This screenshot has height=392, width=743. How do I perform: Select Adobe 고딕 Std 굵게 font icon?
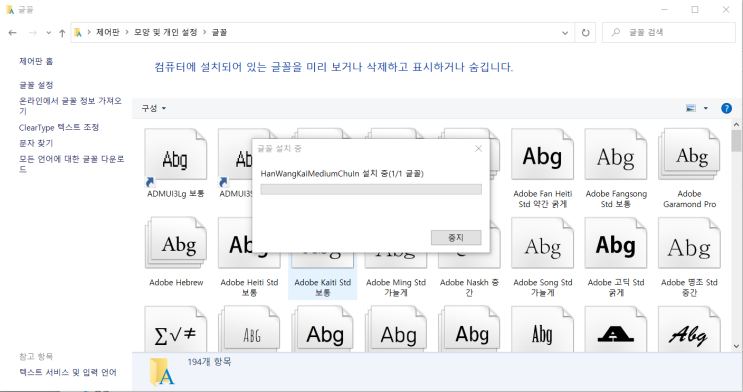point(616,244)
